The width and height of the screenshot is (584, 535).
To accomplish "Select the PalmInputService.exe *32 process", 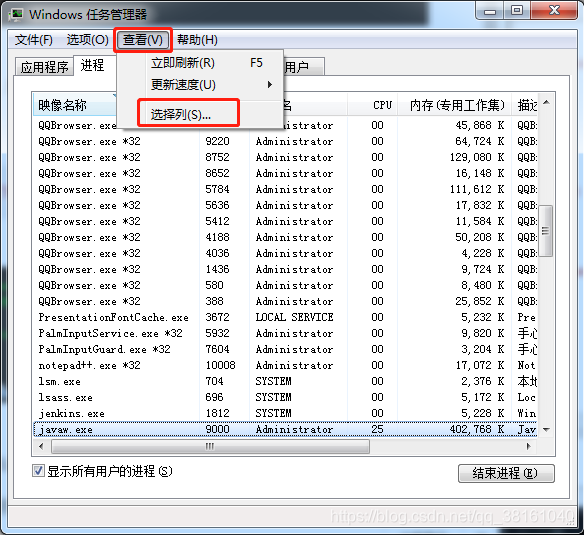I will coord(285,333).
